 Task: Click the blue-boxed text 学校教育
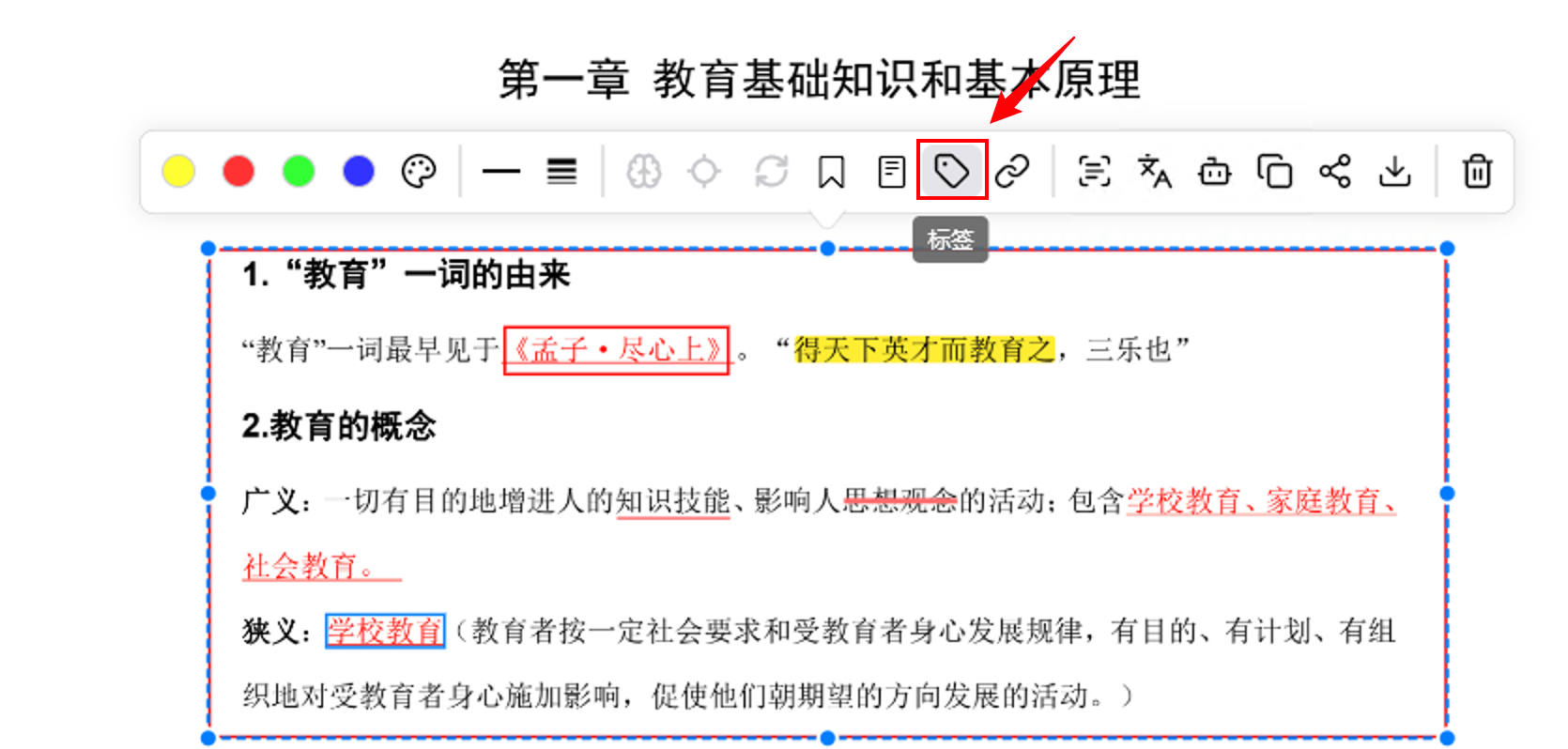[385, 631]
